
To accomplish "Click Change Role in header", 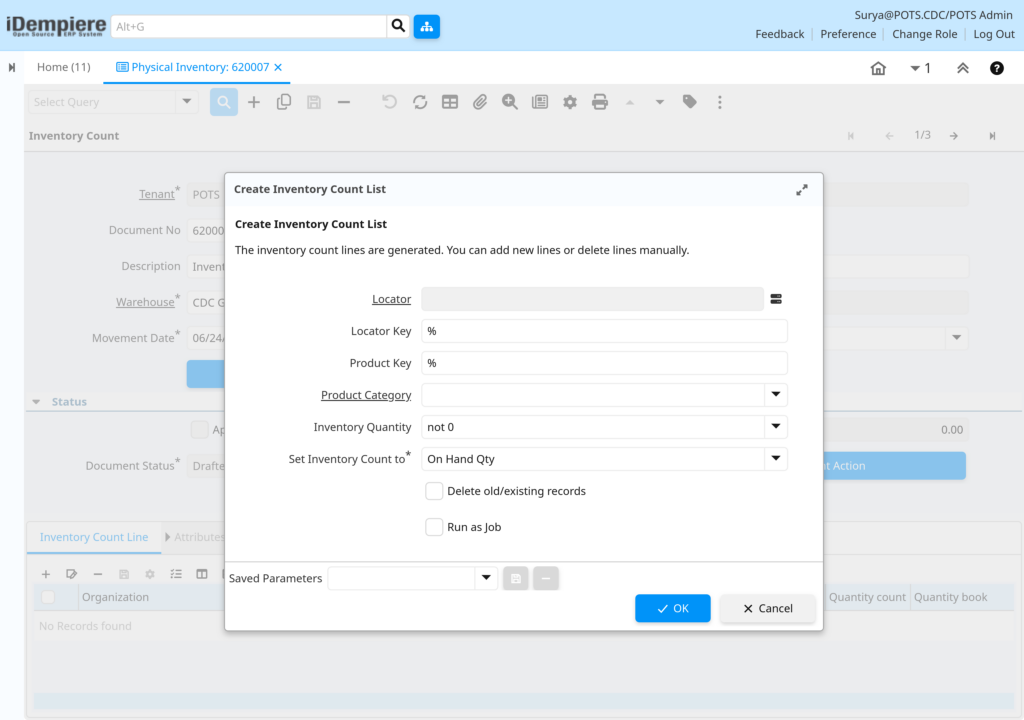I will 925,34.
